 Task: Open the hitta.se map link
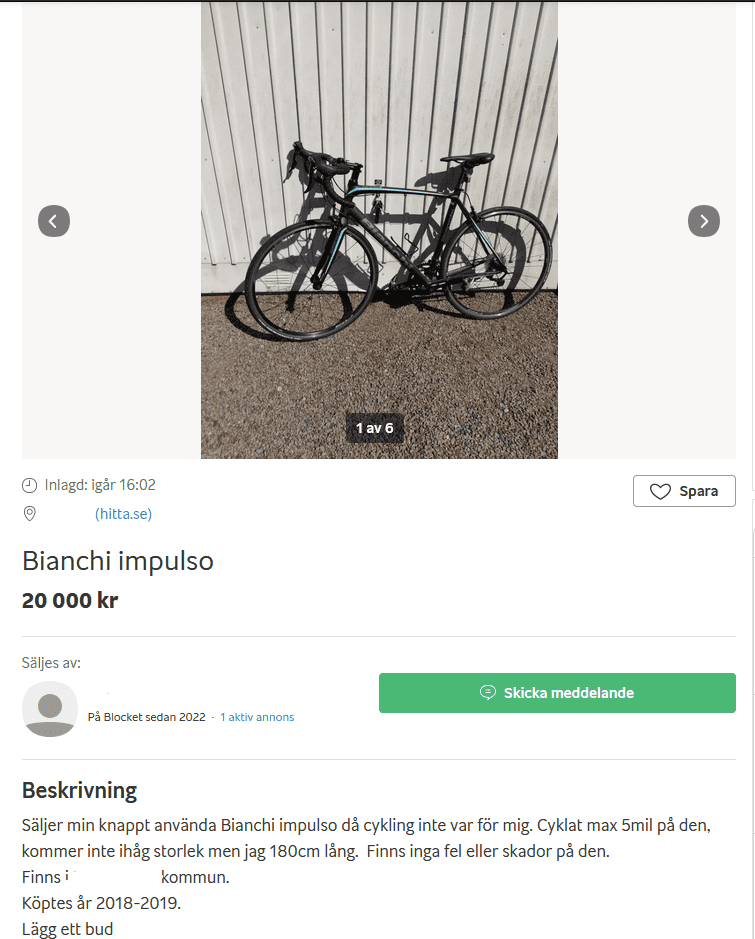(123, 514)
